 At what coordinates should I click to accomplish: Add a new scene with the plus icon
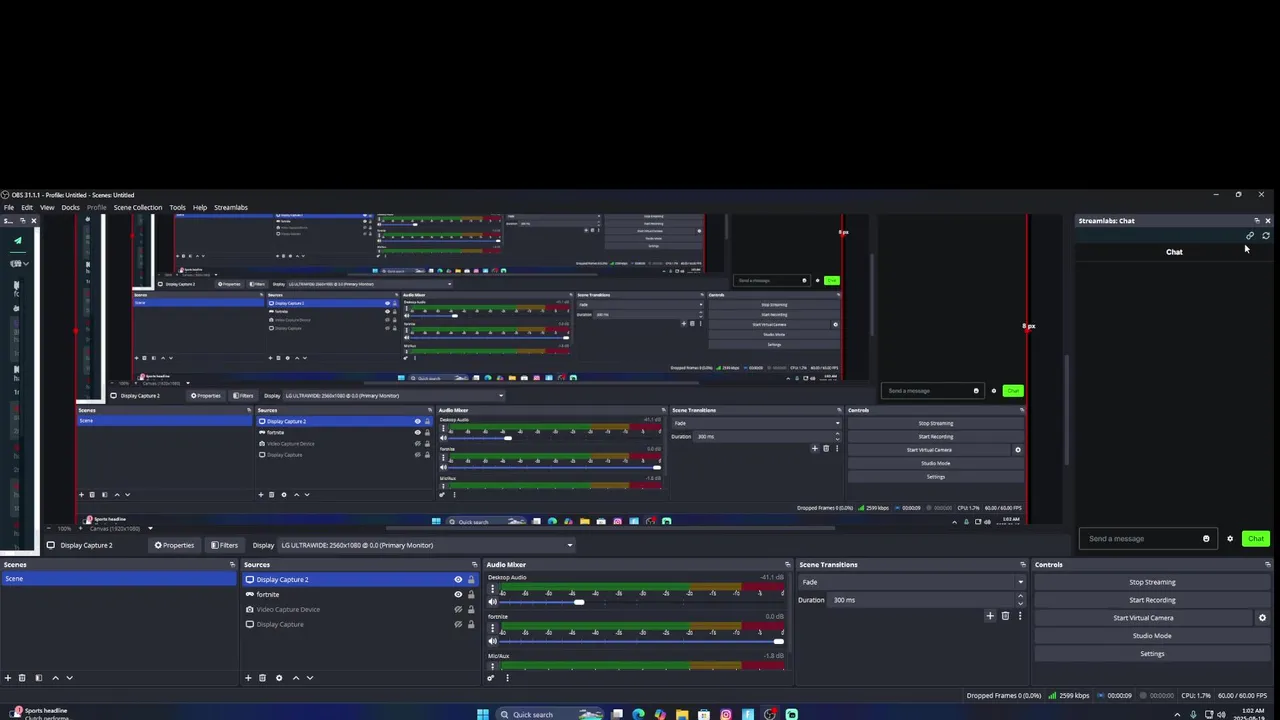[x=7, y=678]
